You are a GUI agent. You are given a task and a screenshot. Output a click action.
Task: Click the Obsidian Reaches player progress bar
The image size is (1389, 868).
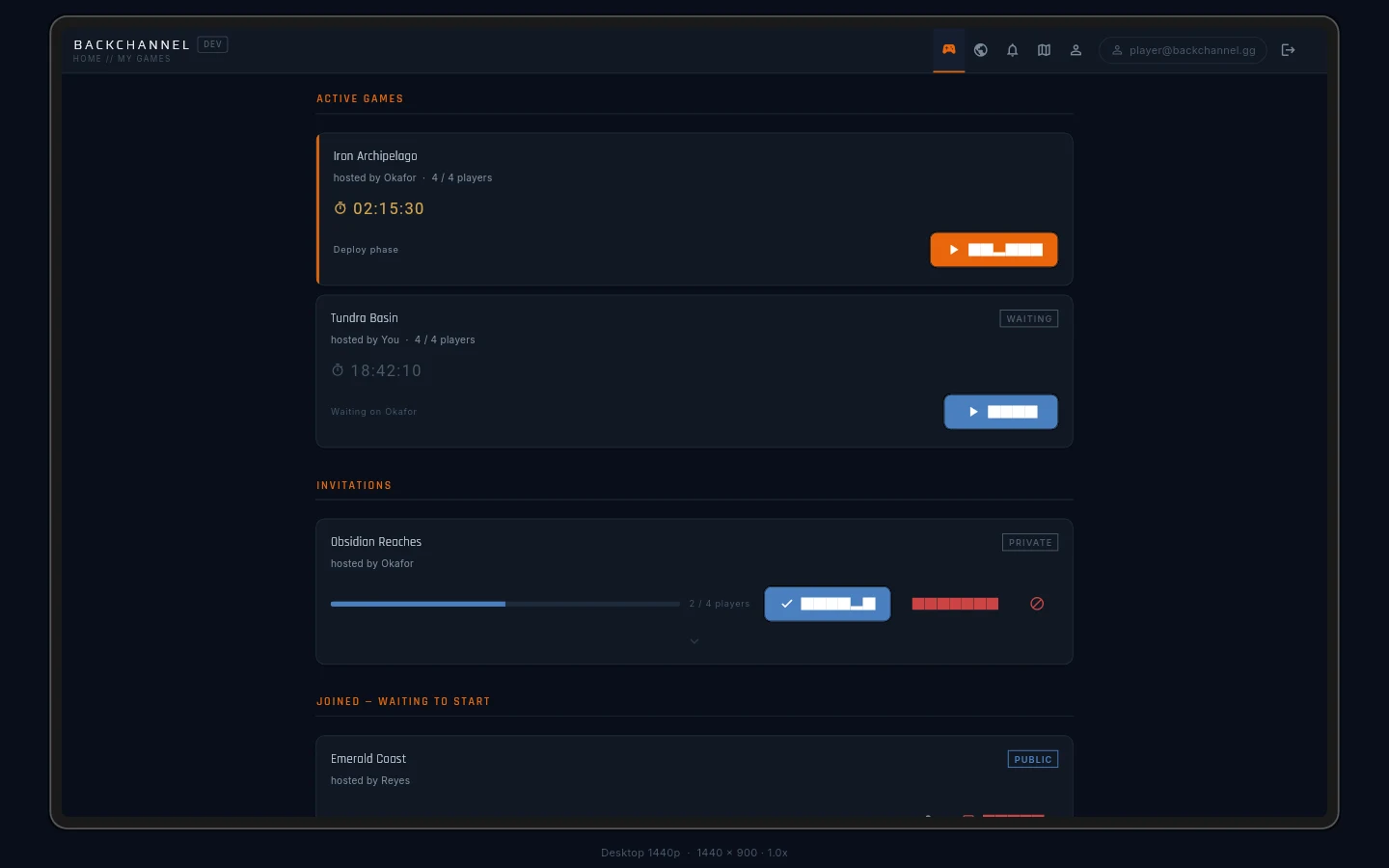click(x=505, y=604)
